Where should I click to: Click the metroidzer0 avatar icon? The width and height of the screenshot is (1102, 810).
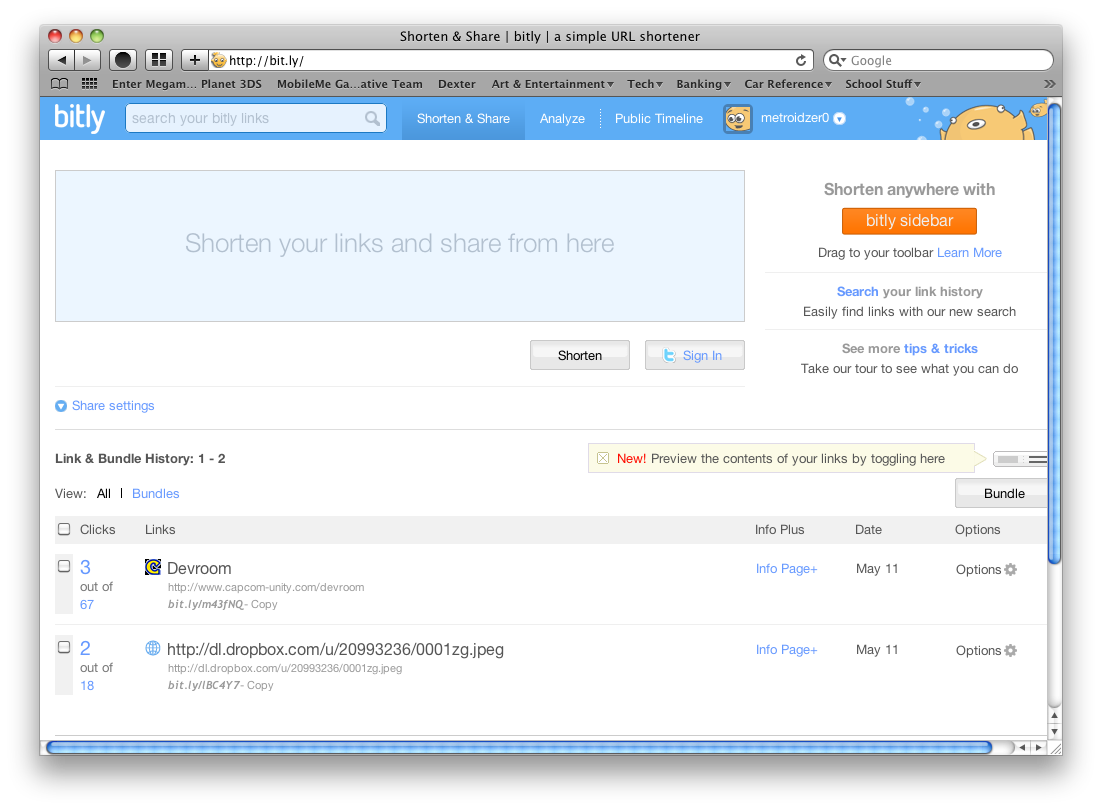pos(737,119)
